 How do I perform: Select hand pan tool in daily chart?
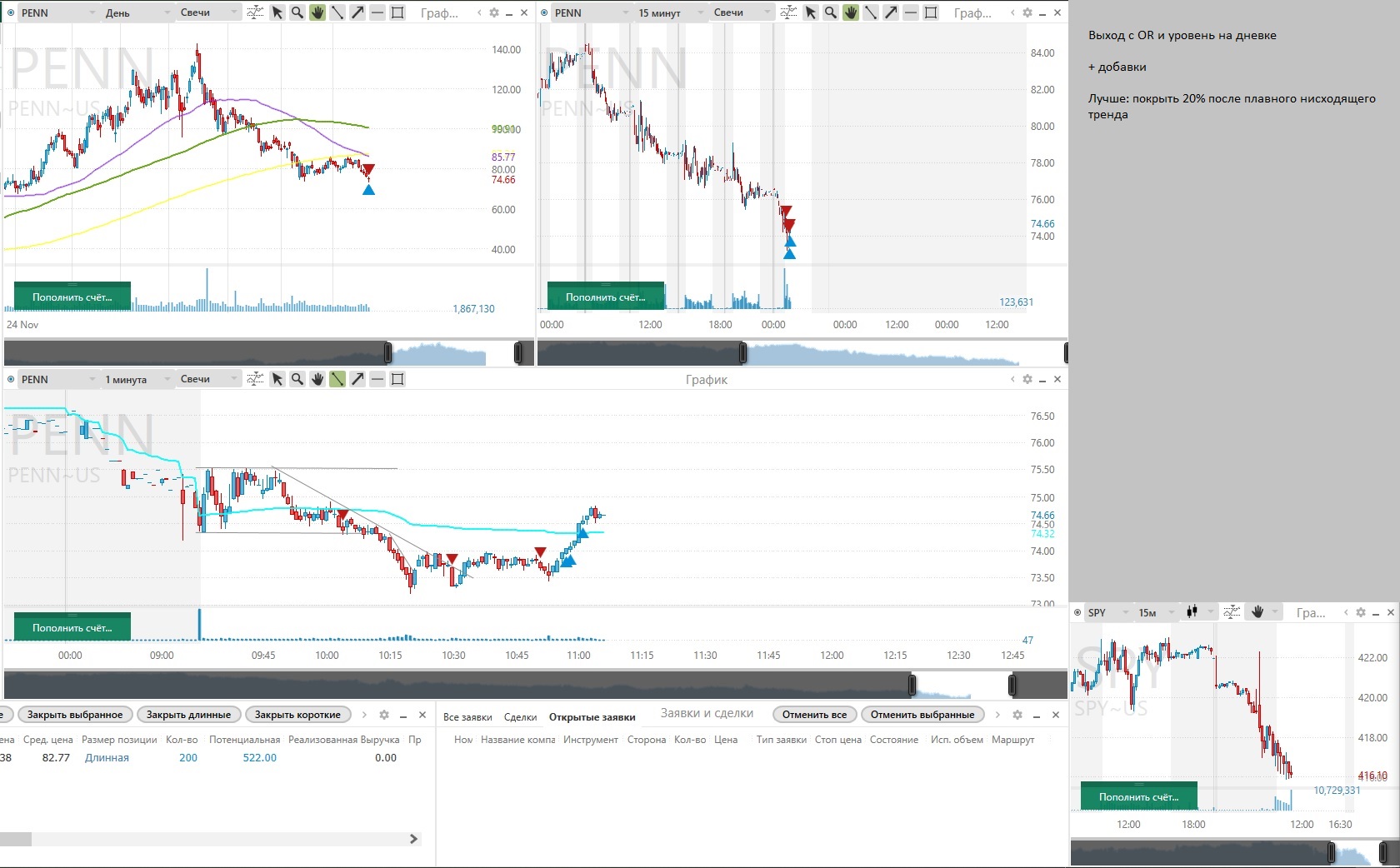click(317, 12)
